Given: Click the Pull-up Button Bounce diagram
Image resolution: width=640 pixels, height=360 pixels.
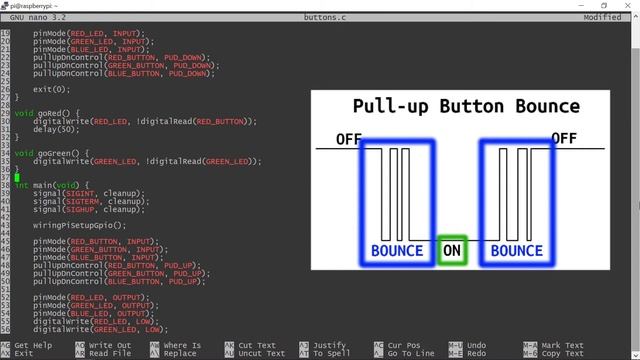Looking at the screenshot, I should 460,180.
